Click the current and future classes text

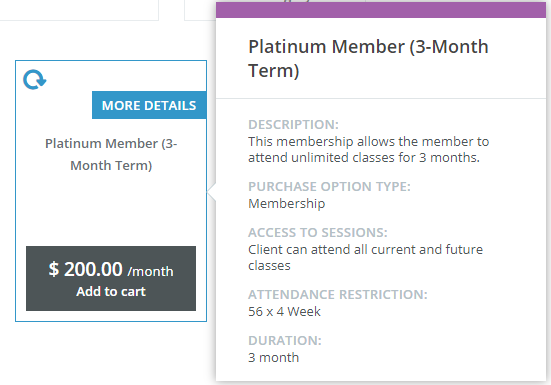point(365,257)
